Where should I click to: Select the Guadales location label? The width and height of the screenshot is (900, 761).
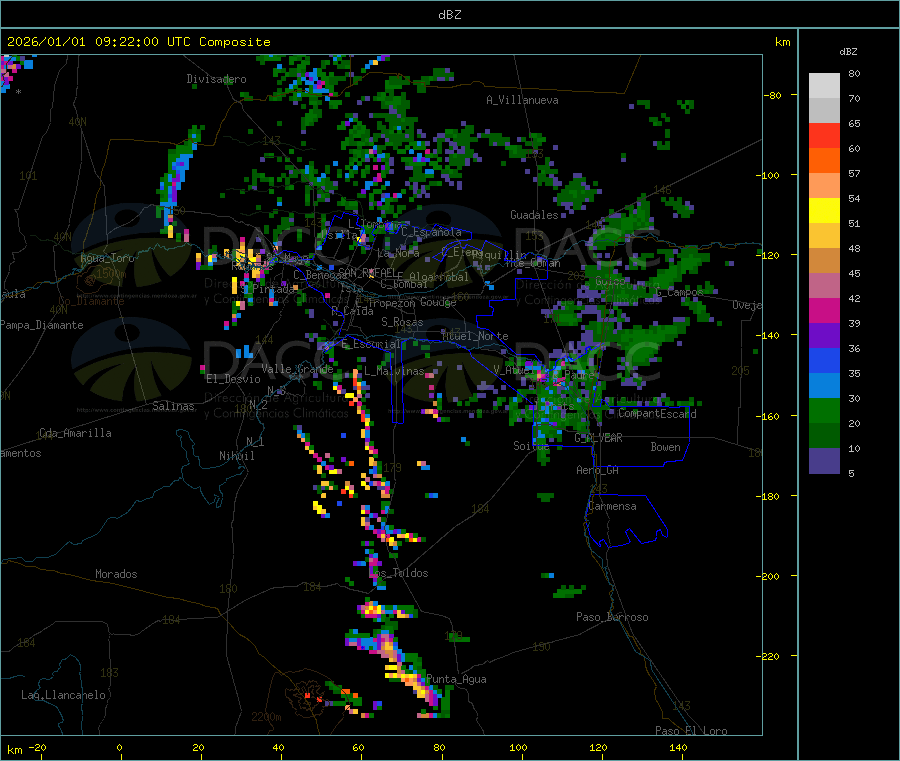534,215
